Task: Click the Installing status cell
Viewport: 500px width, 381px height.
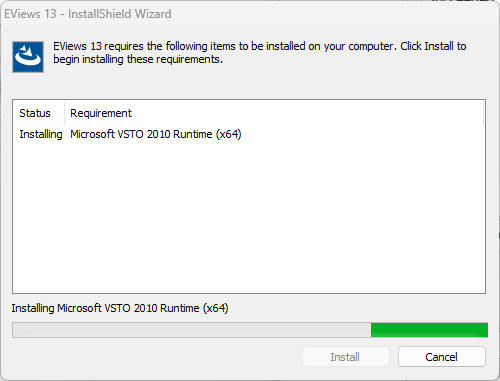Action: click(41, 134)
